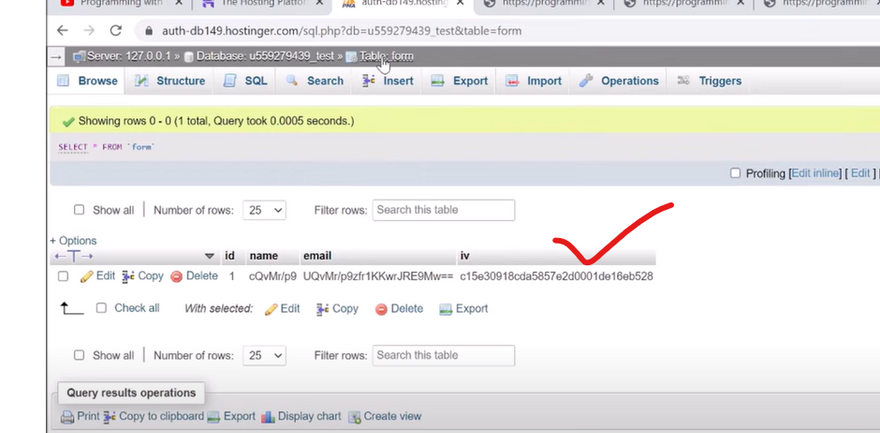Click the pencil Edit icon in row 1
Image resolution: width=880 pixels, height=433 pixels.
click(87, 276)
